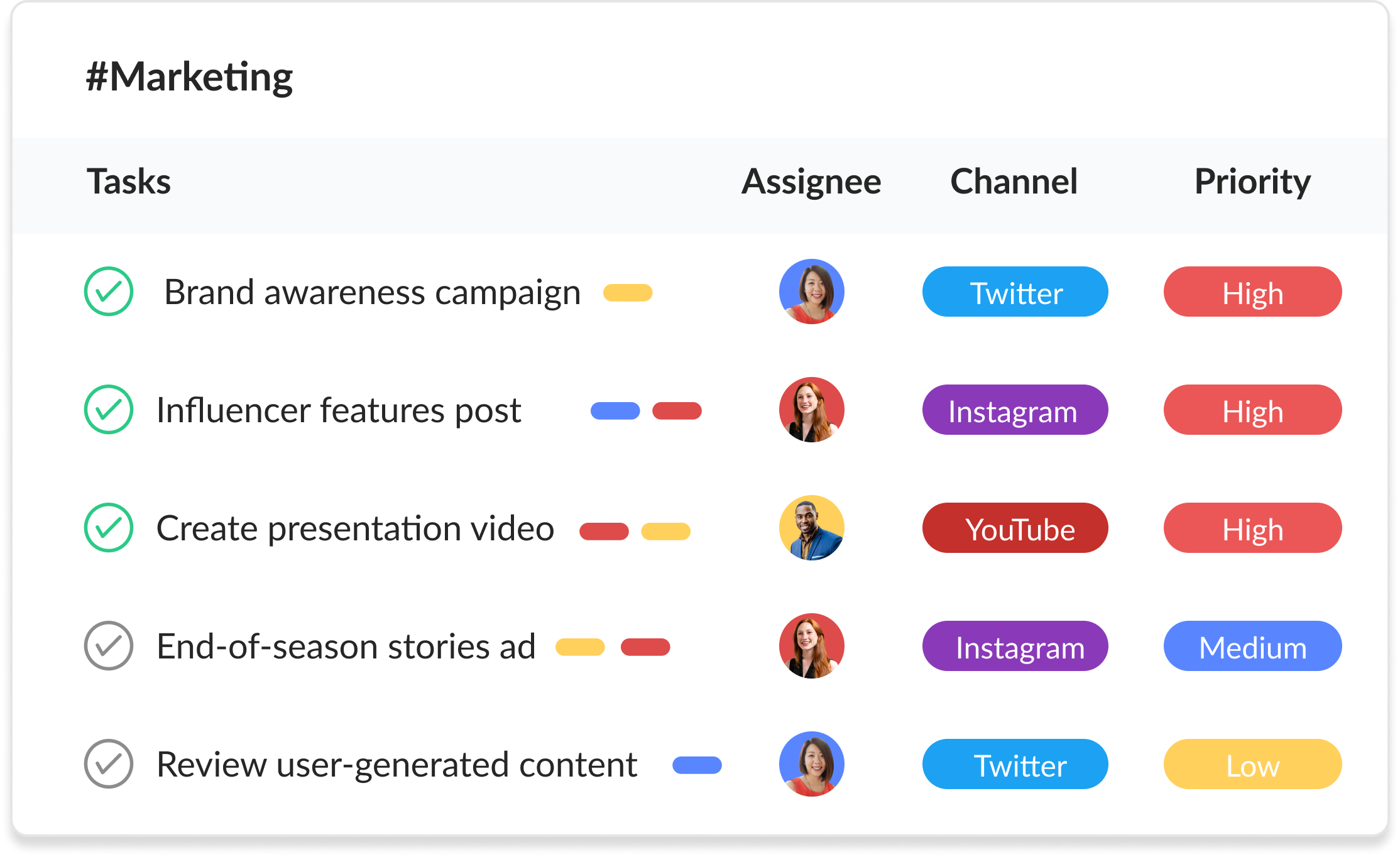Click the Assignee column header

(x=811, y=182)
